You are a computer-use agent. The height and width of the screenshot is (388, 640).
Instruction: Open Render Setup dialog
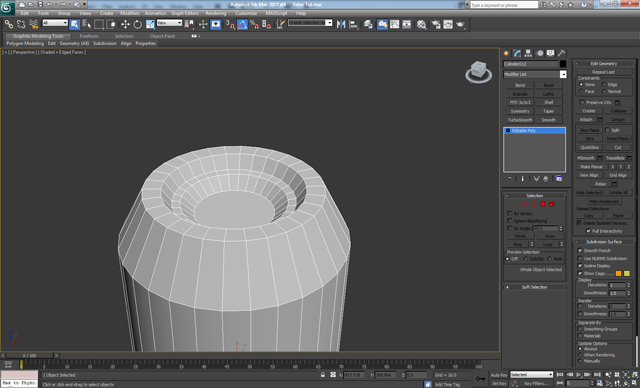pyautogui.click(x=436, y=24)
